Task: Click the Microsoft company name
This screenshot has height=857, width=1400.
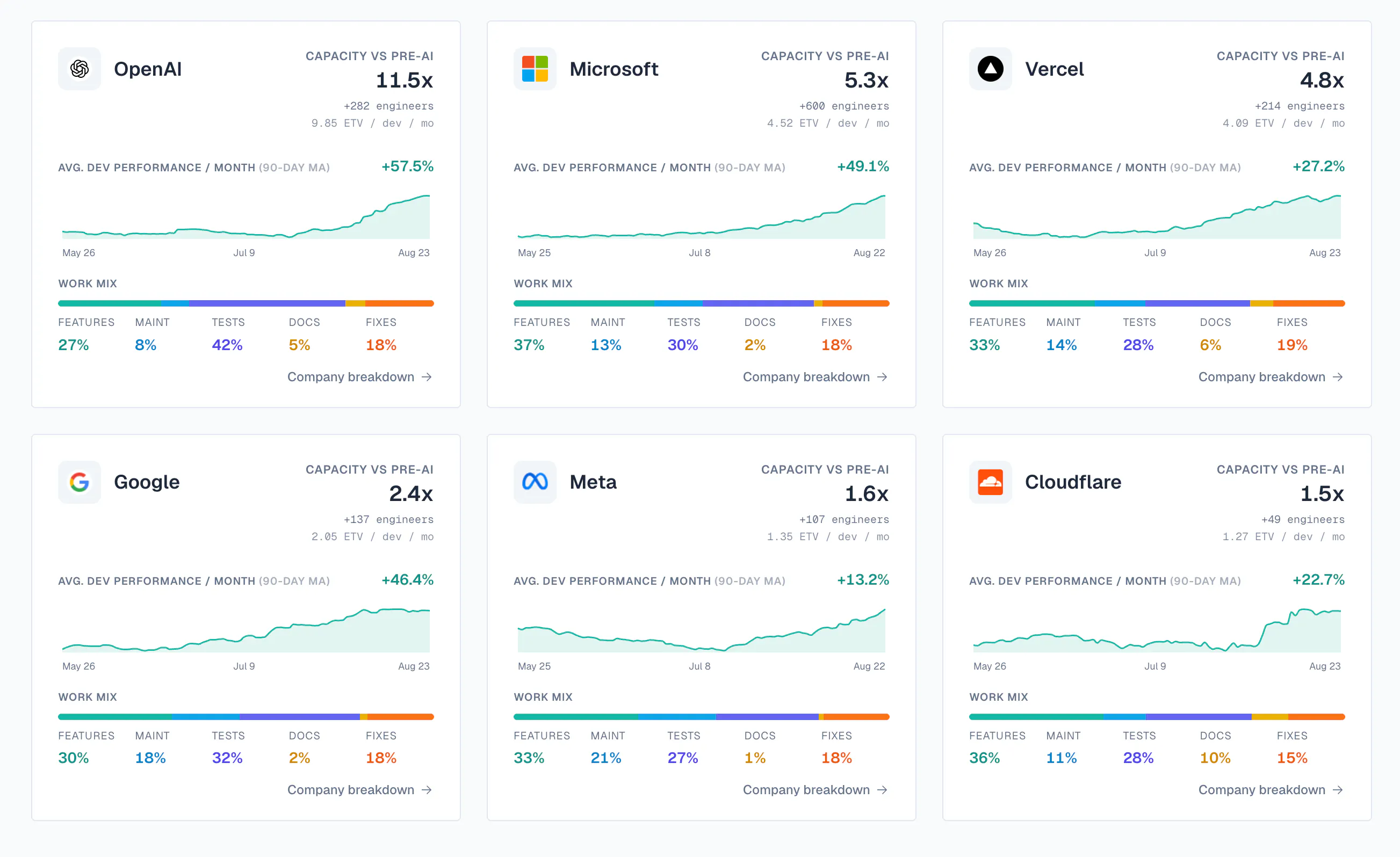Action: [614, 69]
